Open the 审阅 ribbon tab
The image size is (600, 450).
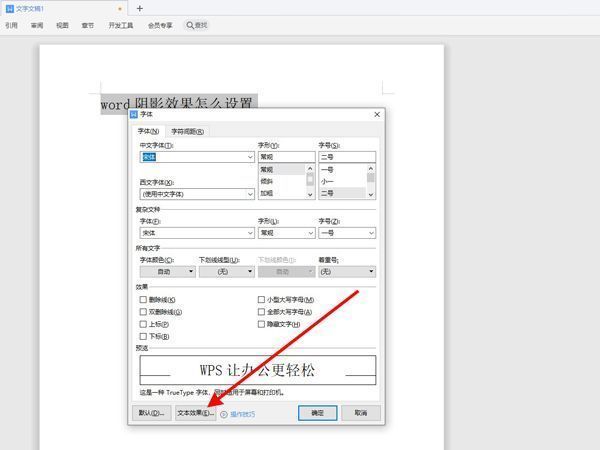tap(37, 25)
